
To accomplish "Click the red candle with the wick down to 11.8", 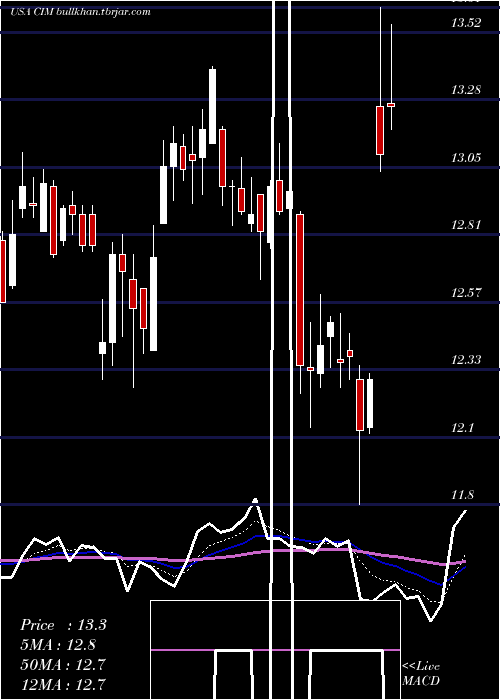I will click(x=360, y=405).
